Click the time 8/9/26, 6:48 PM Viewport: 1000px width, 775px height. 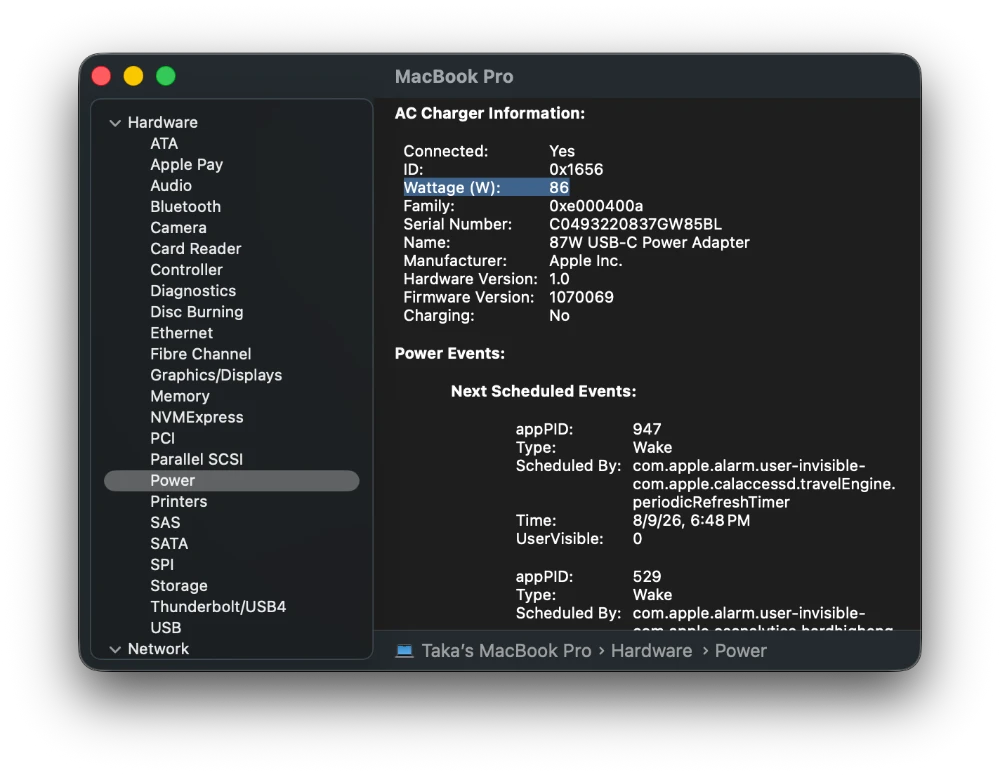coord(691,520)
